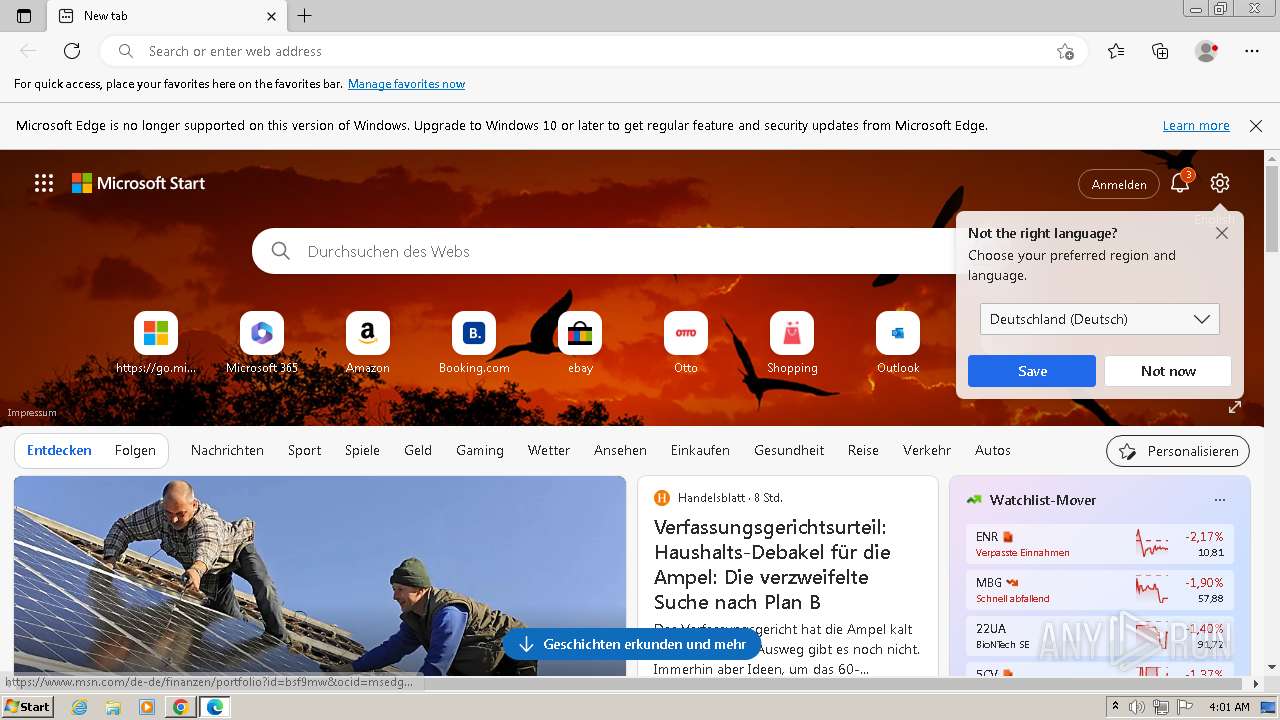The width and height of the screenshot is (1280, 720).
Task: Open the Autos category
Action: tap(993, 450)
